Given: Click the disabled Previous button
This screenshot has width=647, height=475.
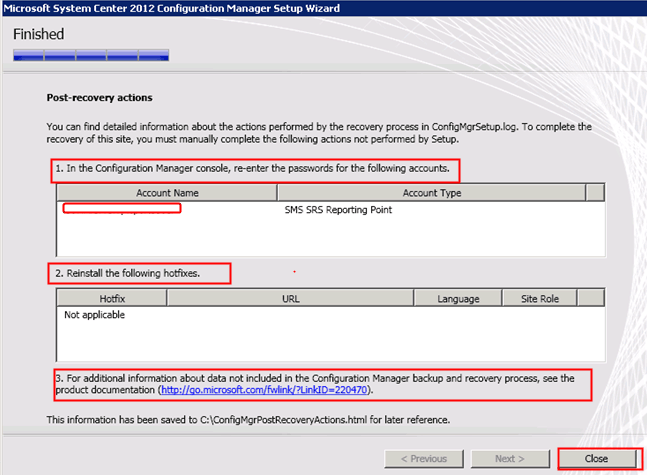Looking at the screenshot, I should (x=424, y=458).
